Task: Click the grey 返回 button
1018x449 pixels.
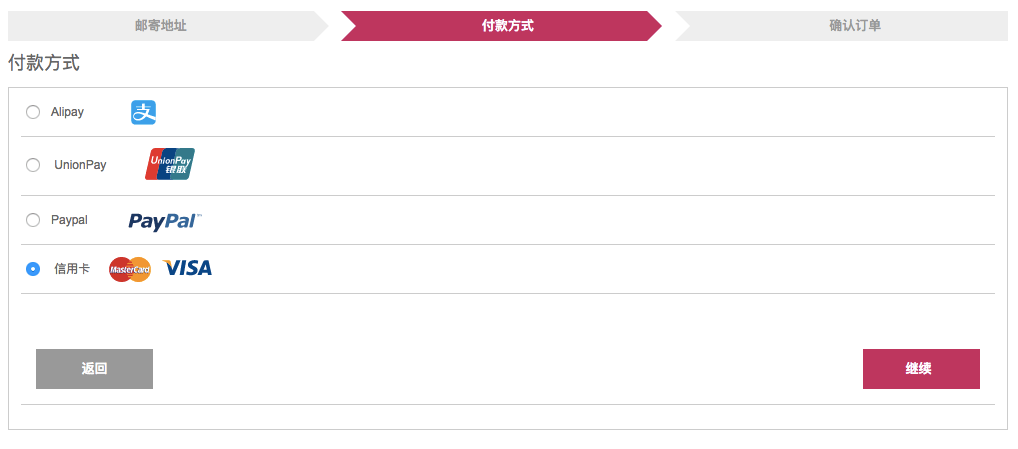Action: (94, 369)
